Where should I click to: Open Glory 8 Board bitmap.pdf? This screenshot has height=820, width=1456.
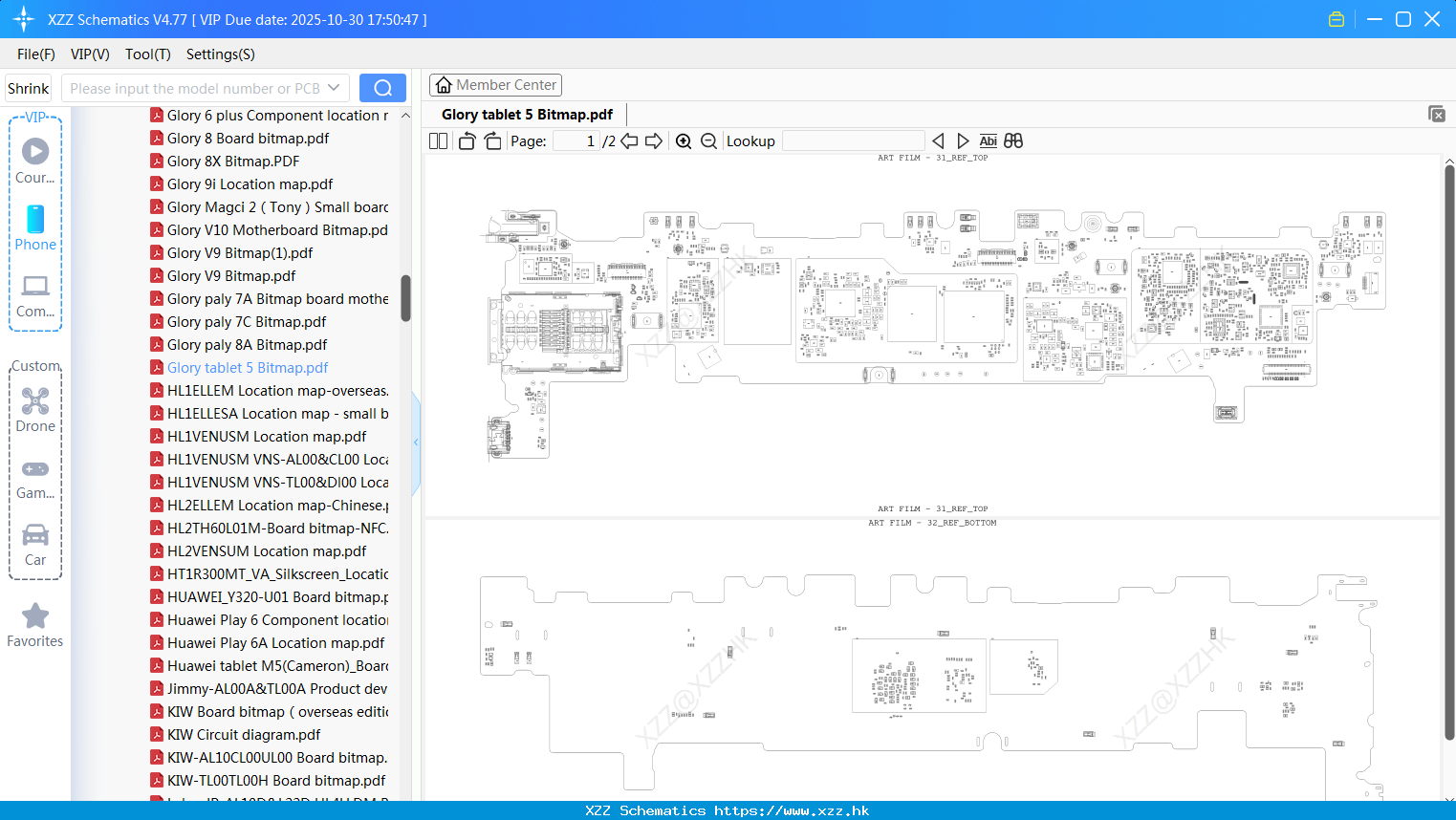pyautogui.click(x=248, y=139)
